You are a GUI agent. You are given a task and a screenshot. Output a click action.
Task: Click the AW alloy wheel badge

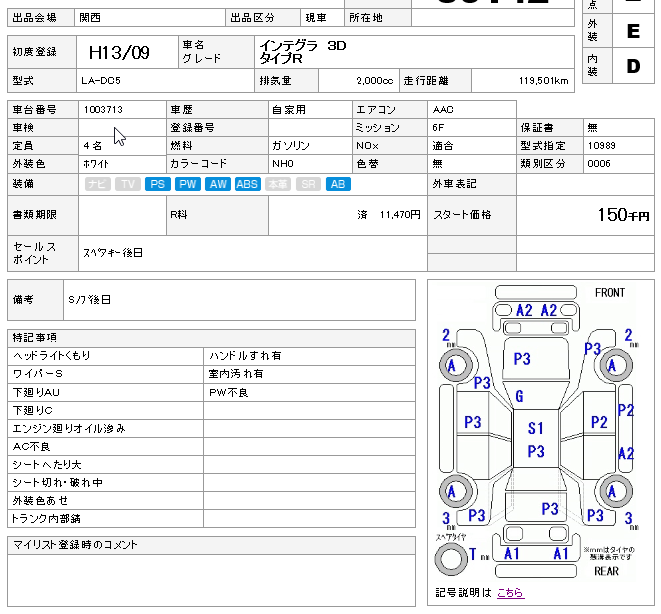(218, 184)
